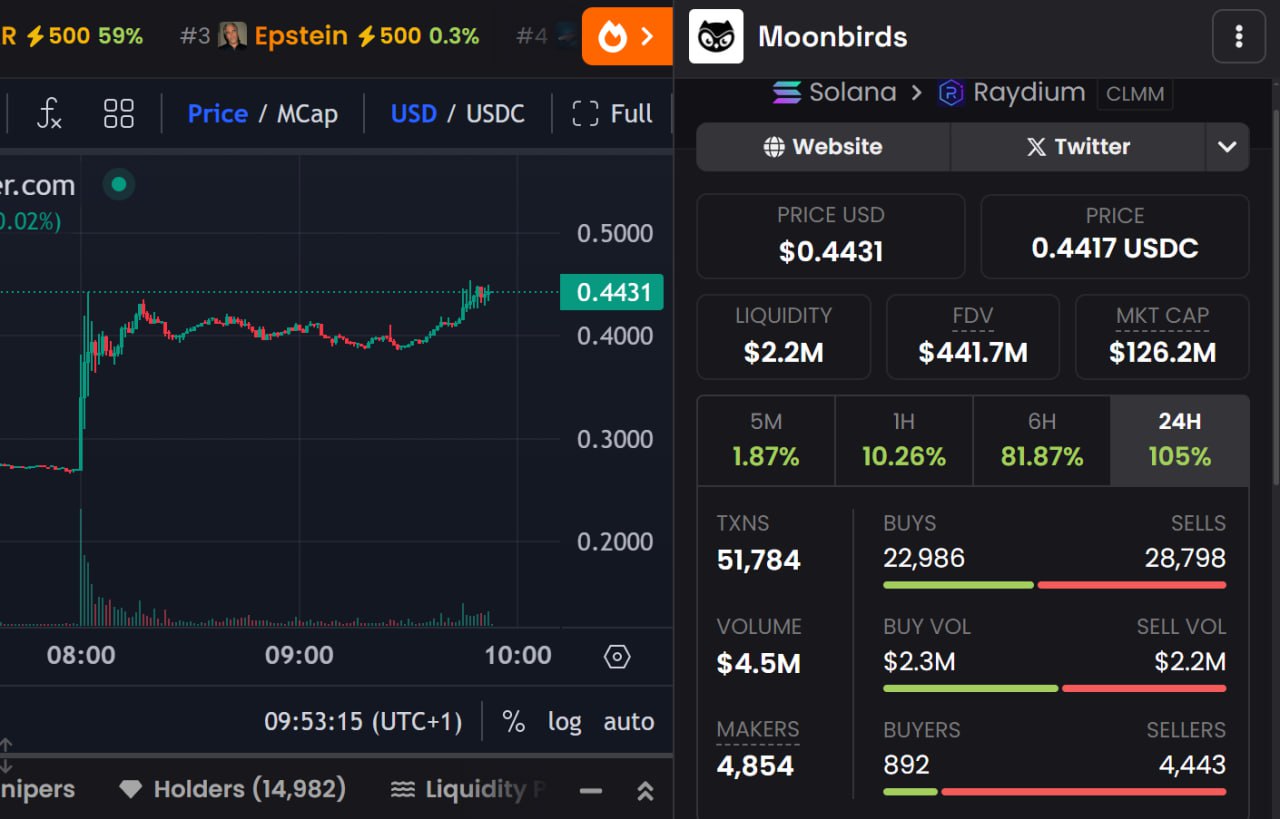Open the chart layout grid icon
Image resolution: width=1280 pixels, height=819 pixels.
118,114
